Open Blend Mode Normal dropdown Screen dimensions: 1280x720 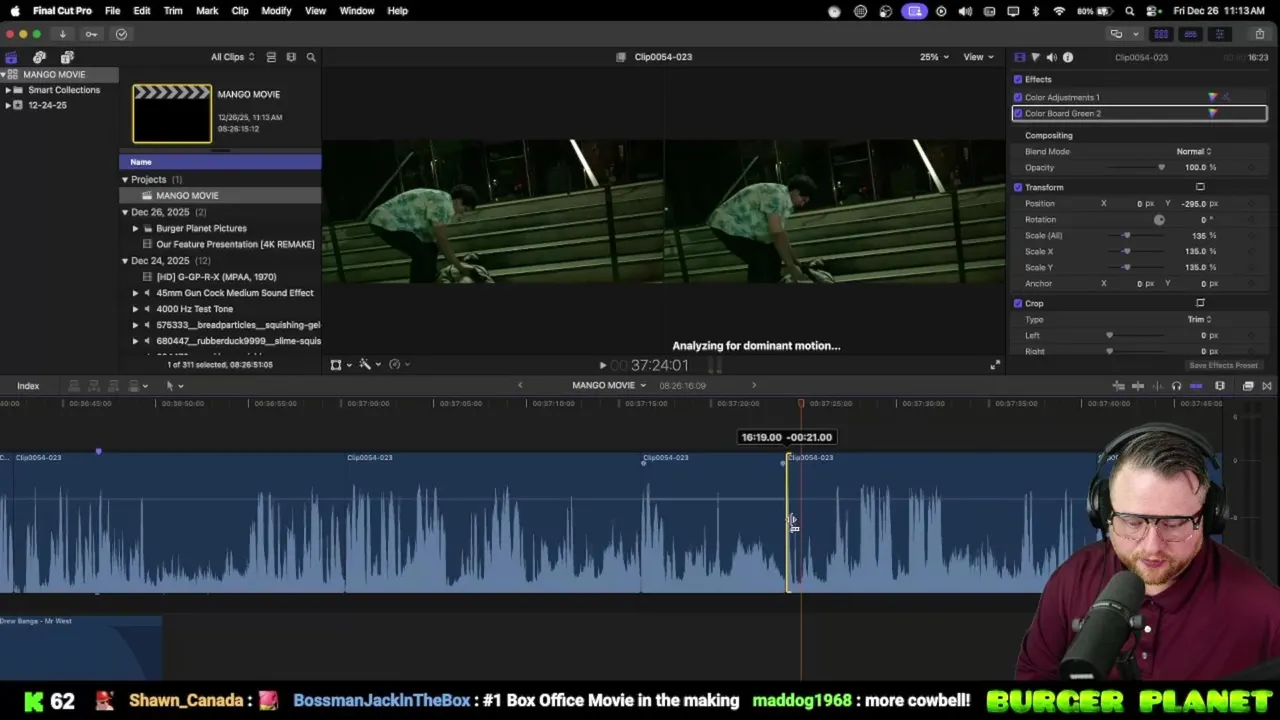tap(1193, 151)
